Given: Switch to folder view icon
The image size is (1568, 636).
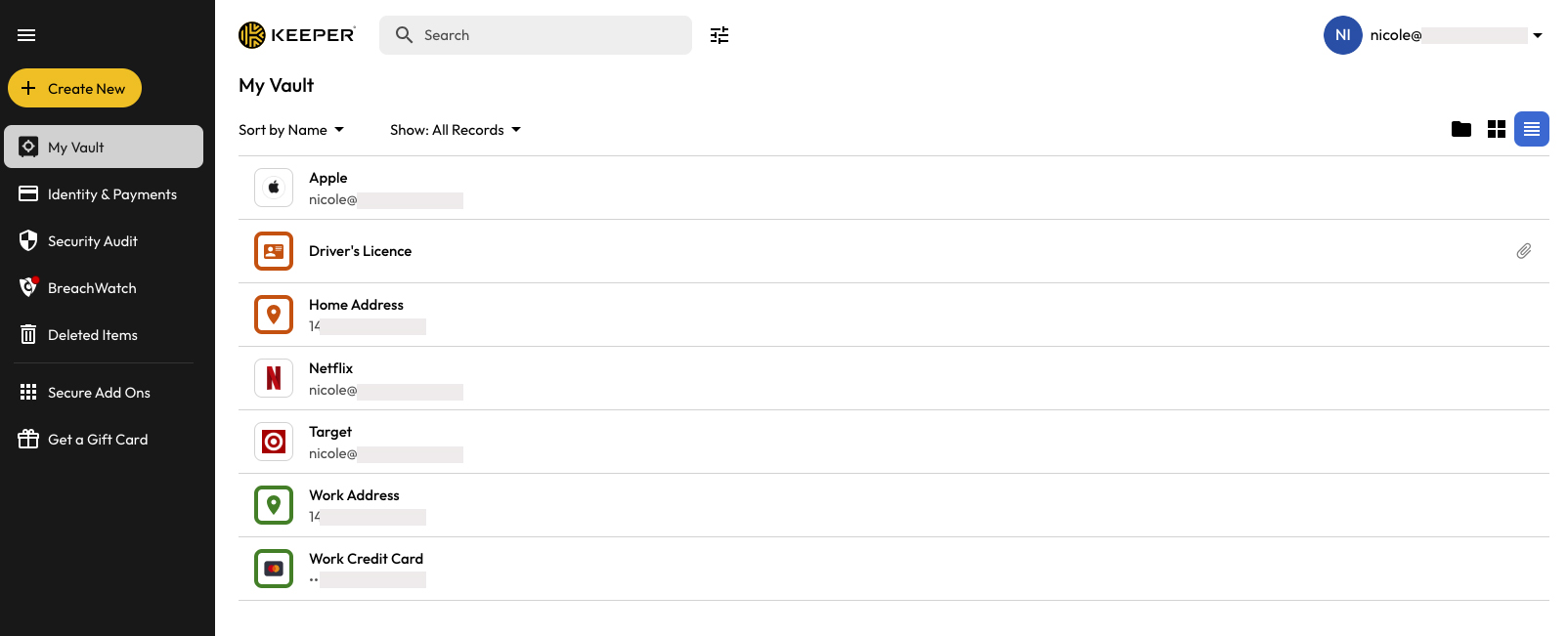Looking at the screenshot, I should [x=1461, y=129].
